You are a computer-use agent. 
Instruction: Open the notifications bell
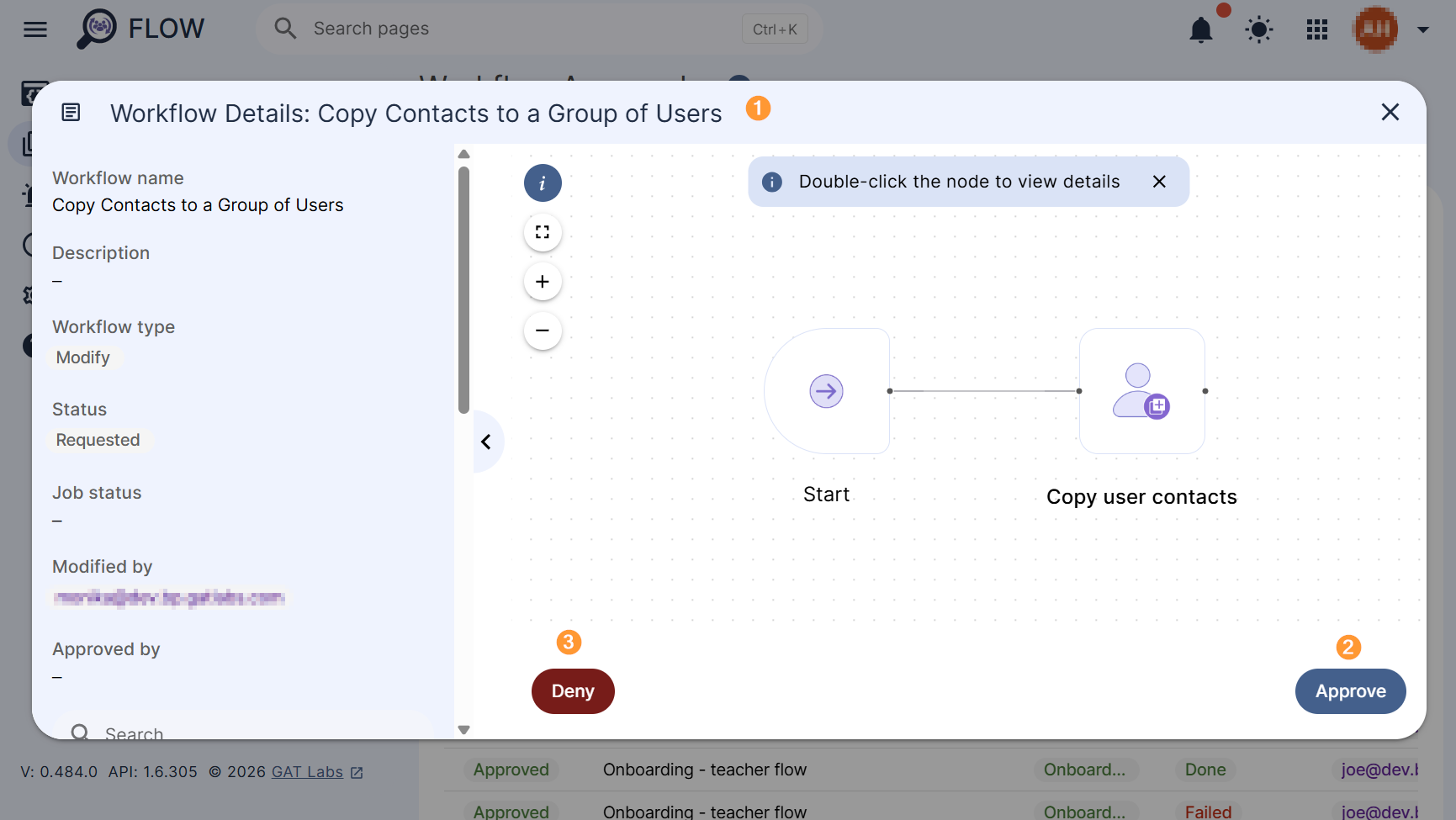pyautogui.click(x=1201, y=30)
